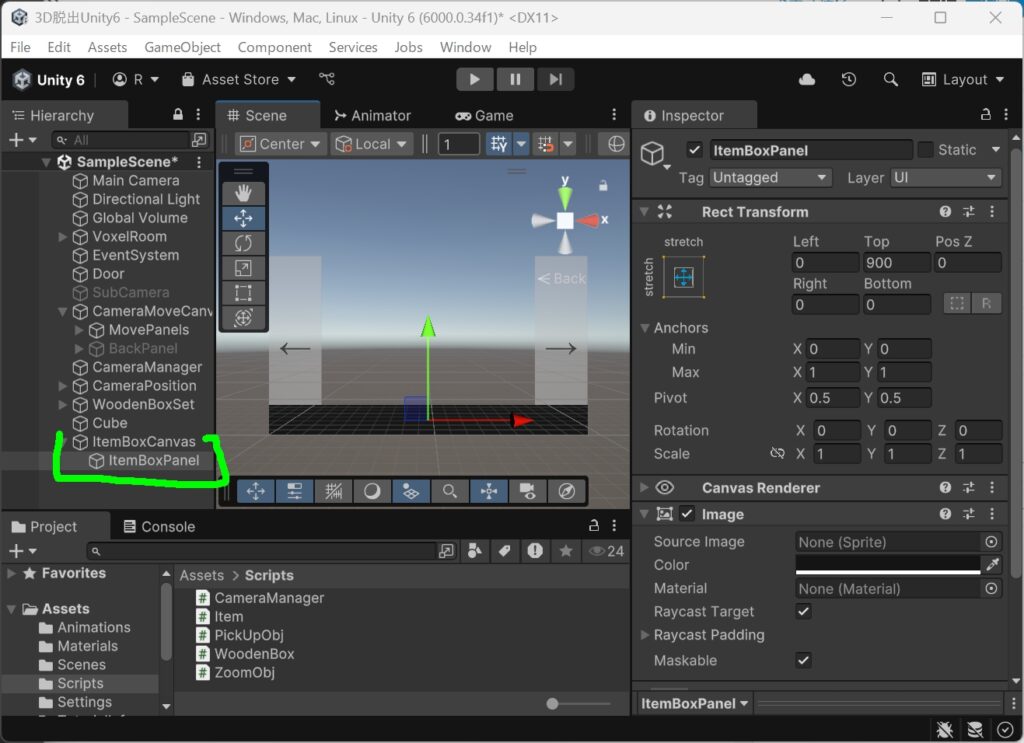Select the Rotate tool in Scene view

pyautogui.click(x=243, y=243)
